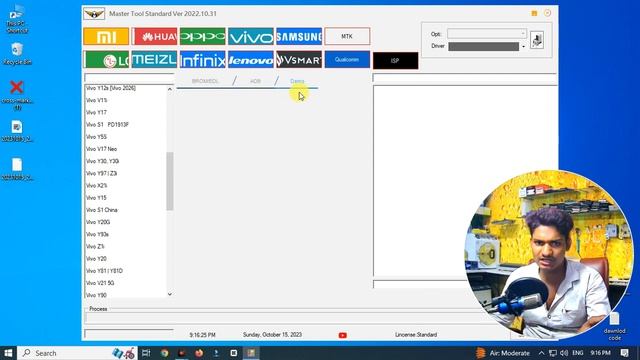The width and height of the screenshot is (640, 360).
Task: Open the Driver dropdown
Action: click(x=487, y=47)
